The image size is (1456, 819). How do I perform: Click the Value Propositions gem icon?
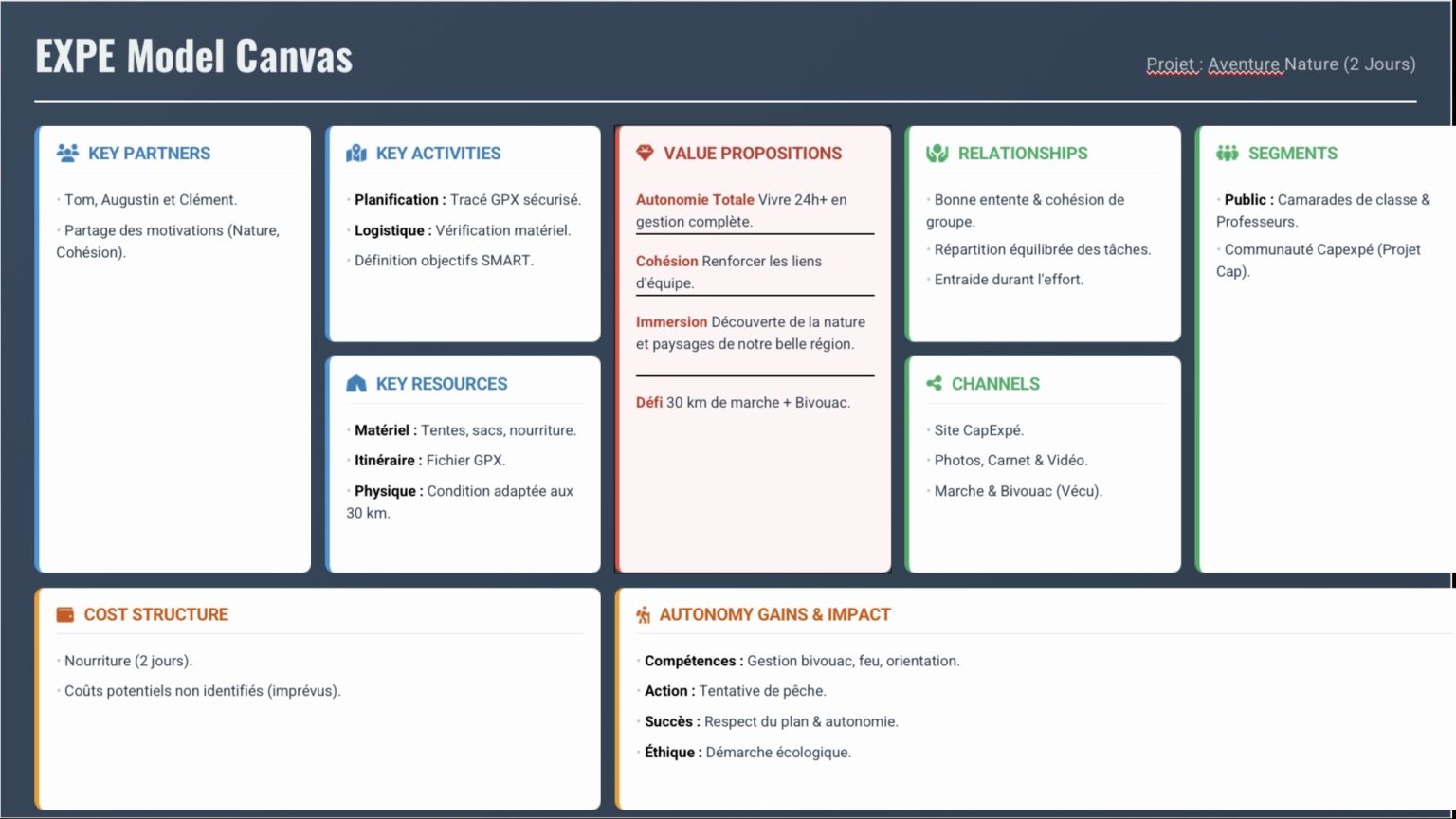tap(645, 153)
